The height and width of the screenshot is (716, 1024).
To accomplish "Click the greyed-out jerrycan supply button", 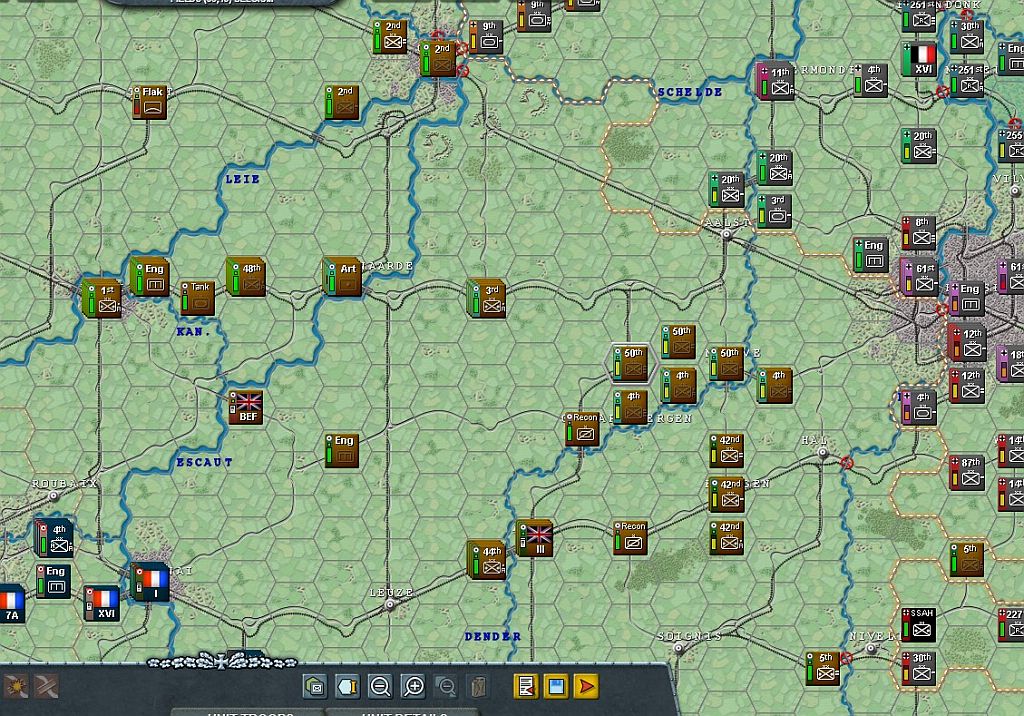I will [478, 687].
